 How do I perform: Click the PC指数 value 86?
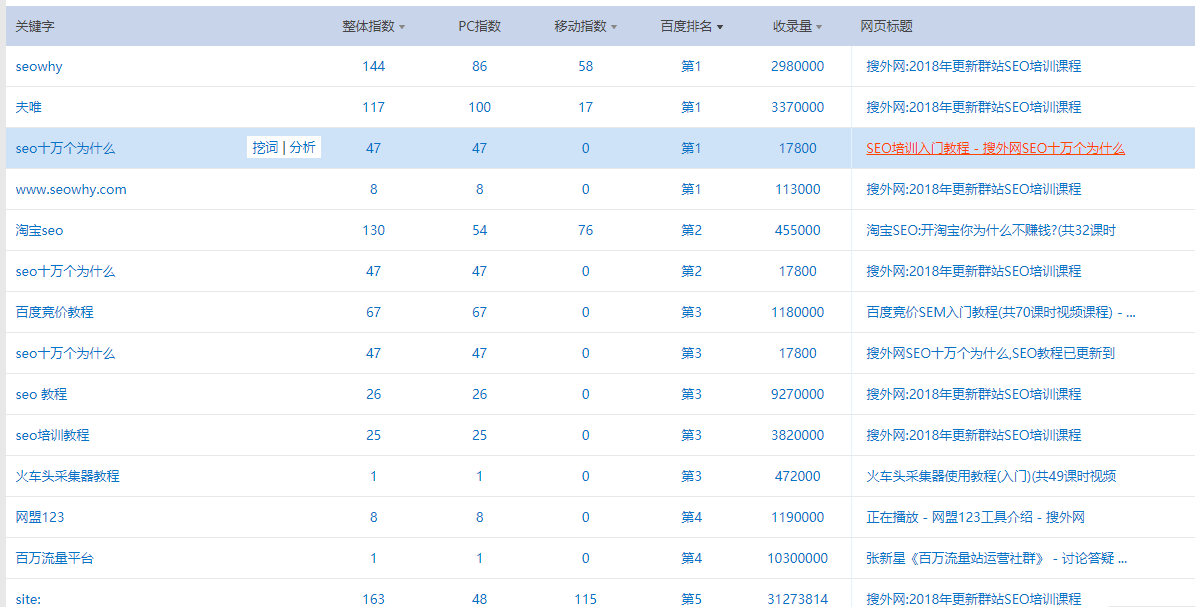479,66
